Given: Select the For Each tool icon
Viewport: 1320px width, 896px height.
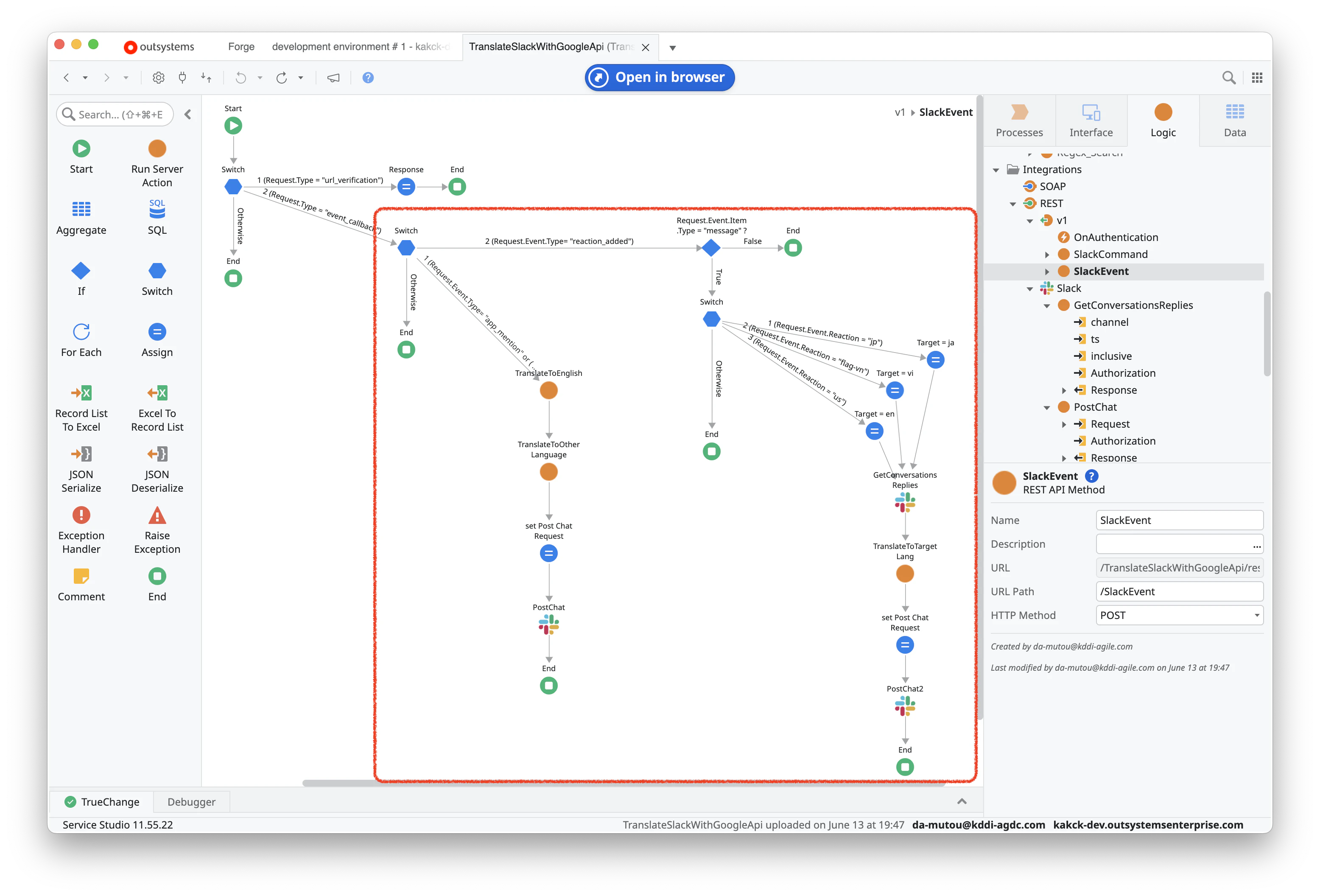Looking at the screenshot, I should point(81,331).
